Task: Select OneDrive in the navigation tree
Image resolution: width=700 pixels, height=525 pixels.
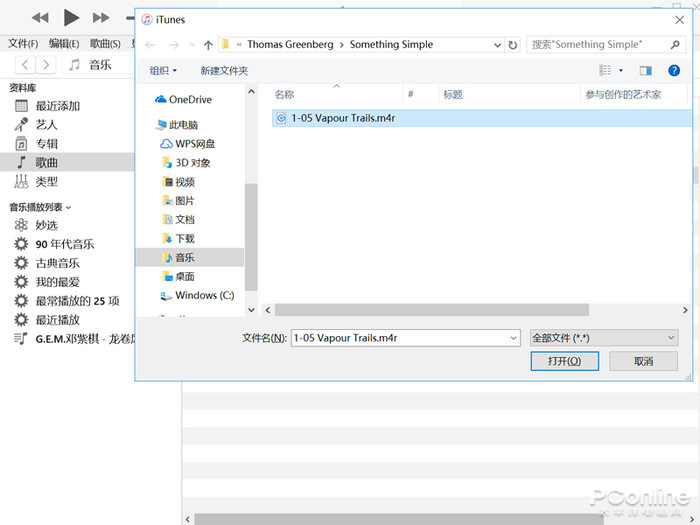Action: pyautogui.click(x=183, y=100)
